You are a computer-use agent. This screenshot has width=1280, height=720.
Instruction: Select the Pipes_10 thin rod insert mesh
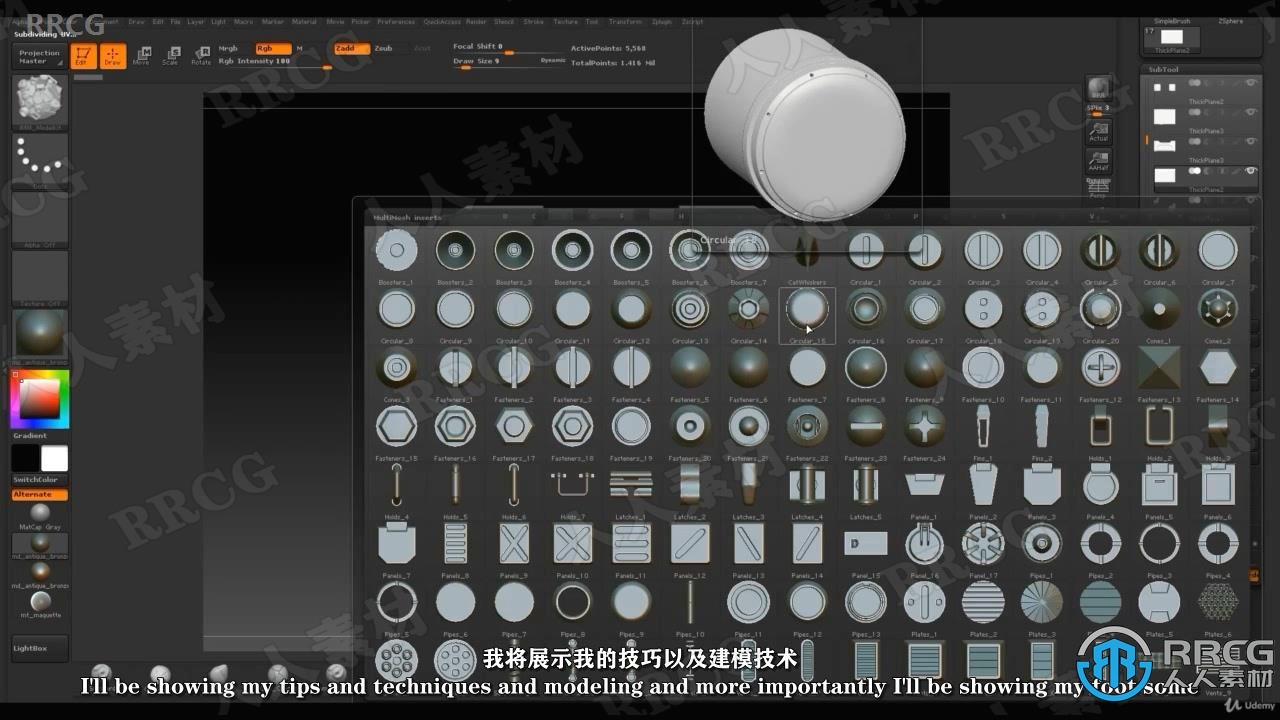coord(690,603)
